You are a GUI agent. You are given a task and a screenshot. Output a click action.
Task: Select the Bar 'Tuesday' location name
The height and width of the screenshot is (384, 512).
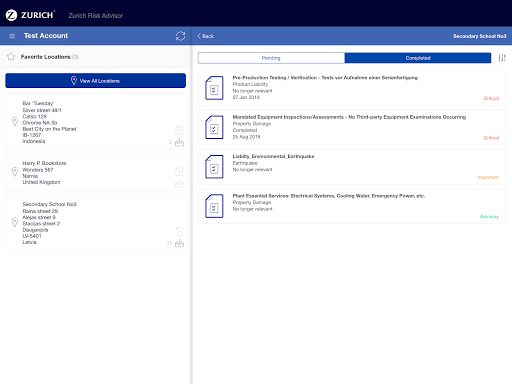tap(38, 103)
